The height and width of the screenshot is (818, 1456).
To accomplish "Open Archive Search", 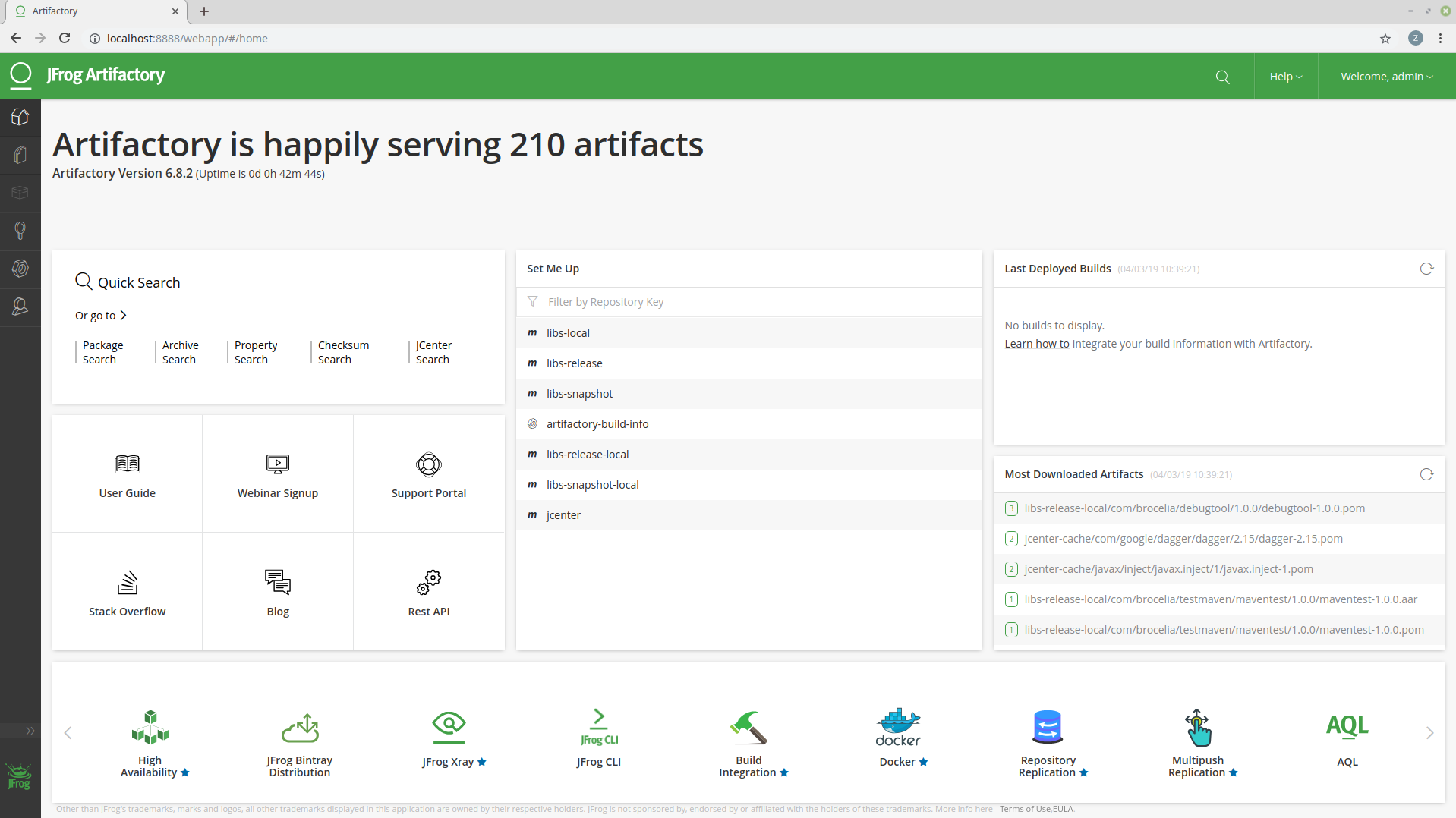I will click(180, 352).
